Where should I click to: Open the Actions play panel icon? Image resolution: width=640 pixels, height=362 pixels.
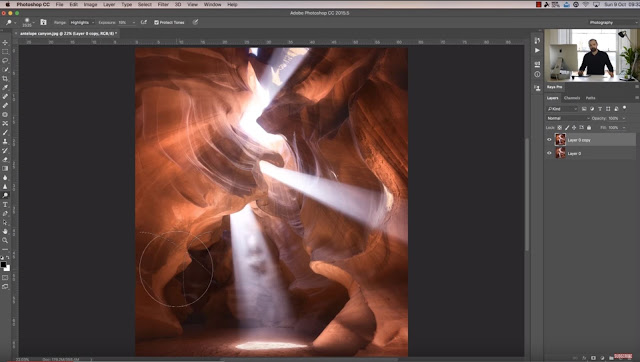pyautogui.click(x=537, y=50)
